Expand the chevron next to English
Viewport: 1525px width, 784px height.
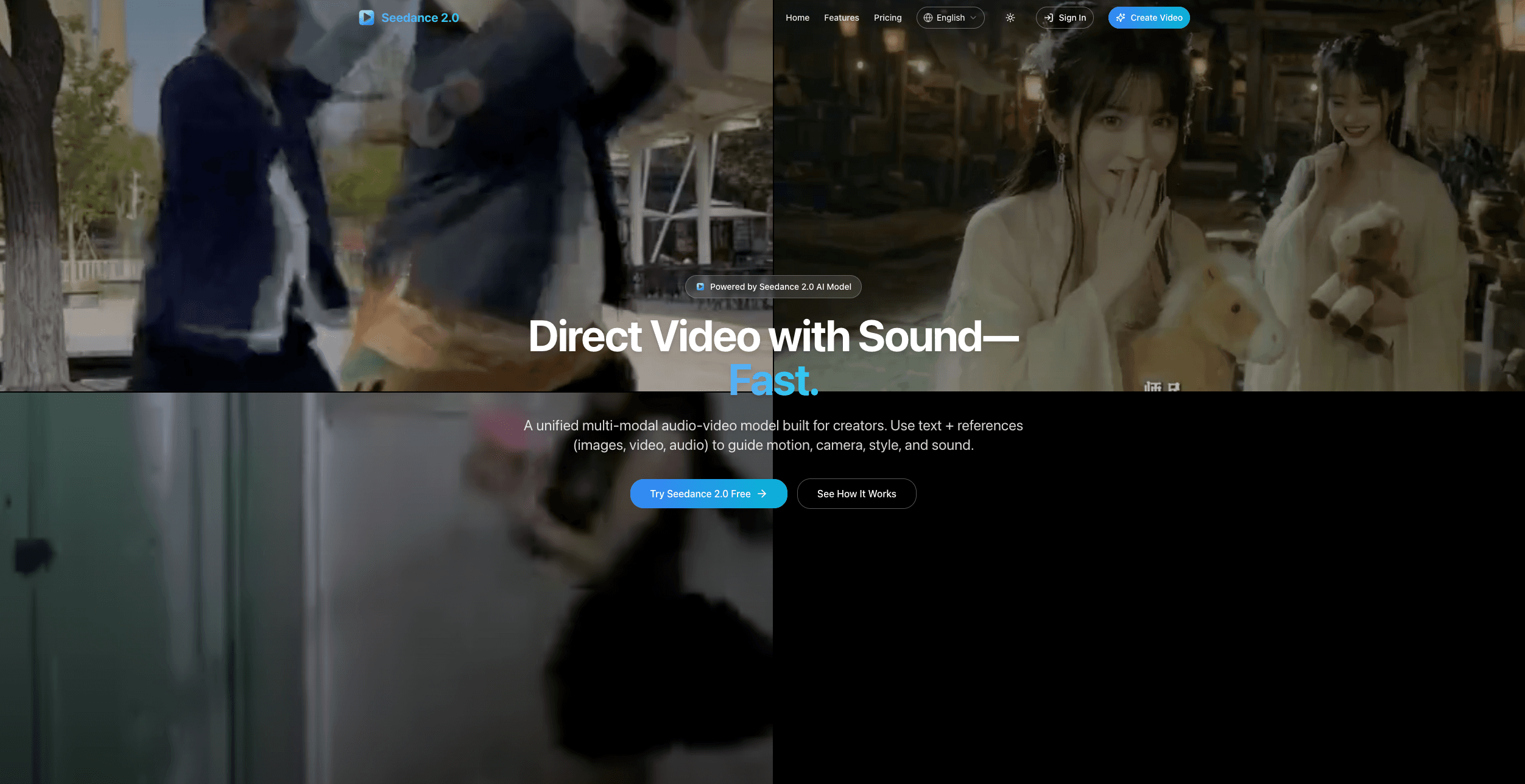(x=973, y=18)
